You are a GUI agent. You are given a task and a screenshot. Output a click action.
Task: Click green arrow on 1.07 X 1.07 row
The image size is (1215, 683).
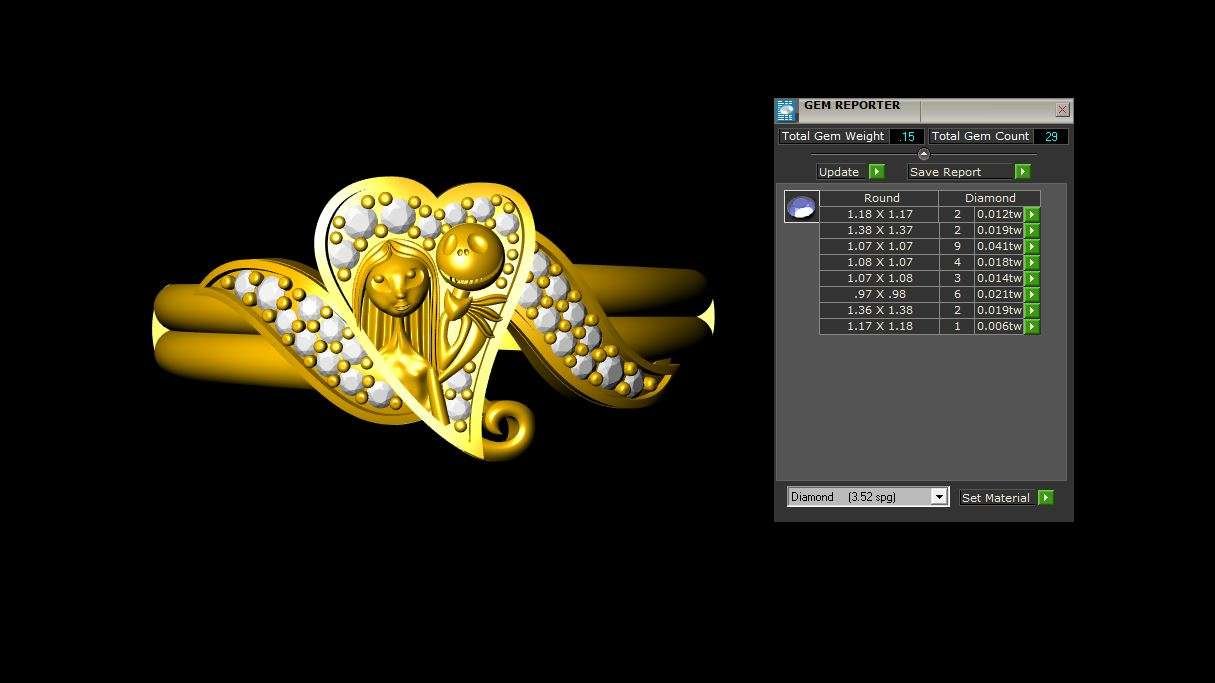click(x=1032, y=246)
